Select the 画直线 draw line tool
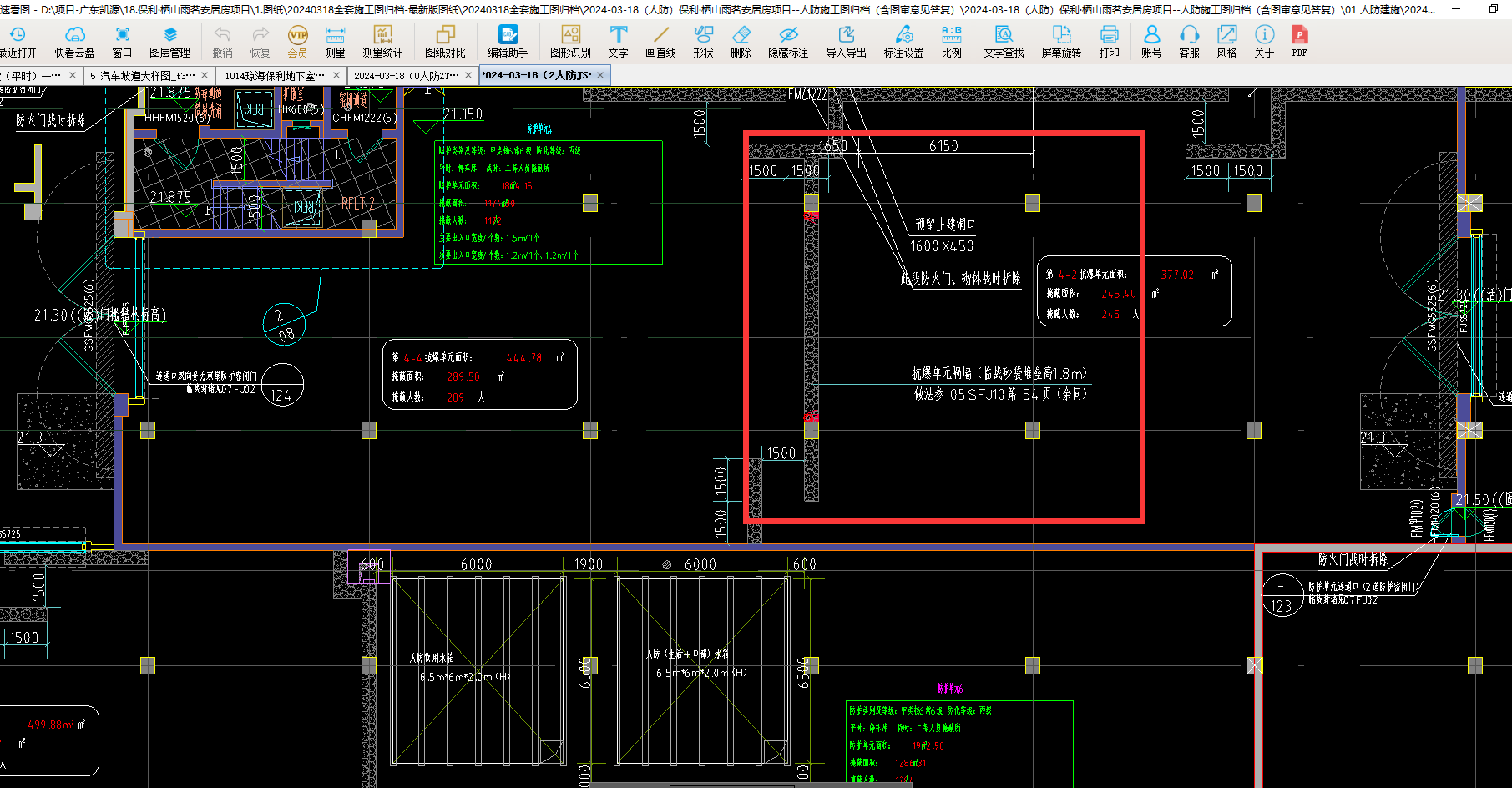 click(x=660, y=42)
